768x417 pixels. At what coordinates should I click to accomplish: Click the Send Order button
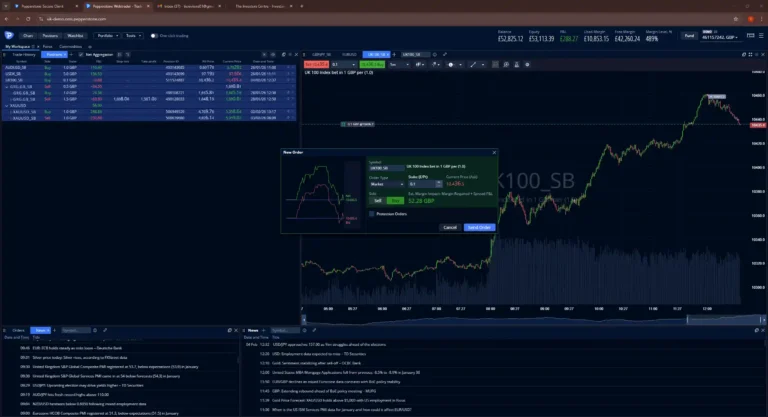coord(479,227)
